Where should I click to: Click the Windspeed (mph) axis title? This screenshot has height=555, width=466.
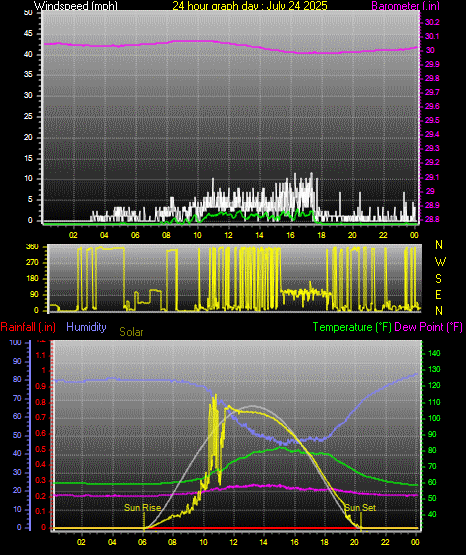click(76, 6)
